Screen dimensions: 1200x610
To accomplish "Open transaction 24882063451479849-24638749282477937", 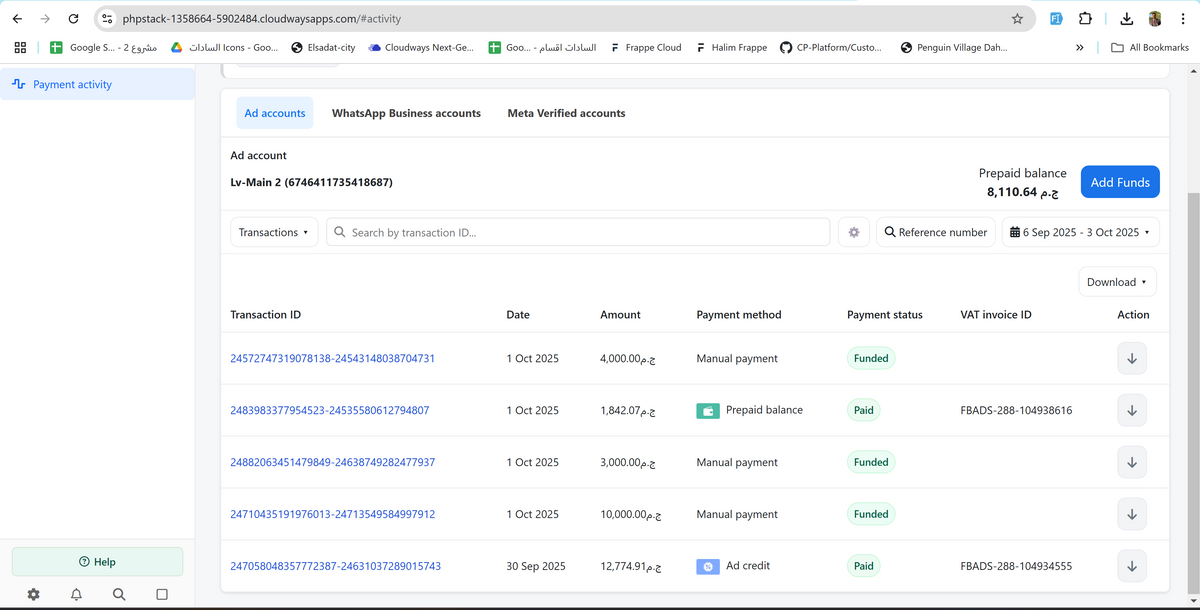I will point(332,462).
